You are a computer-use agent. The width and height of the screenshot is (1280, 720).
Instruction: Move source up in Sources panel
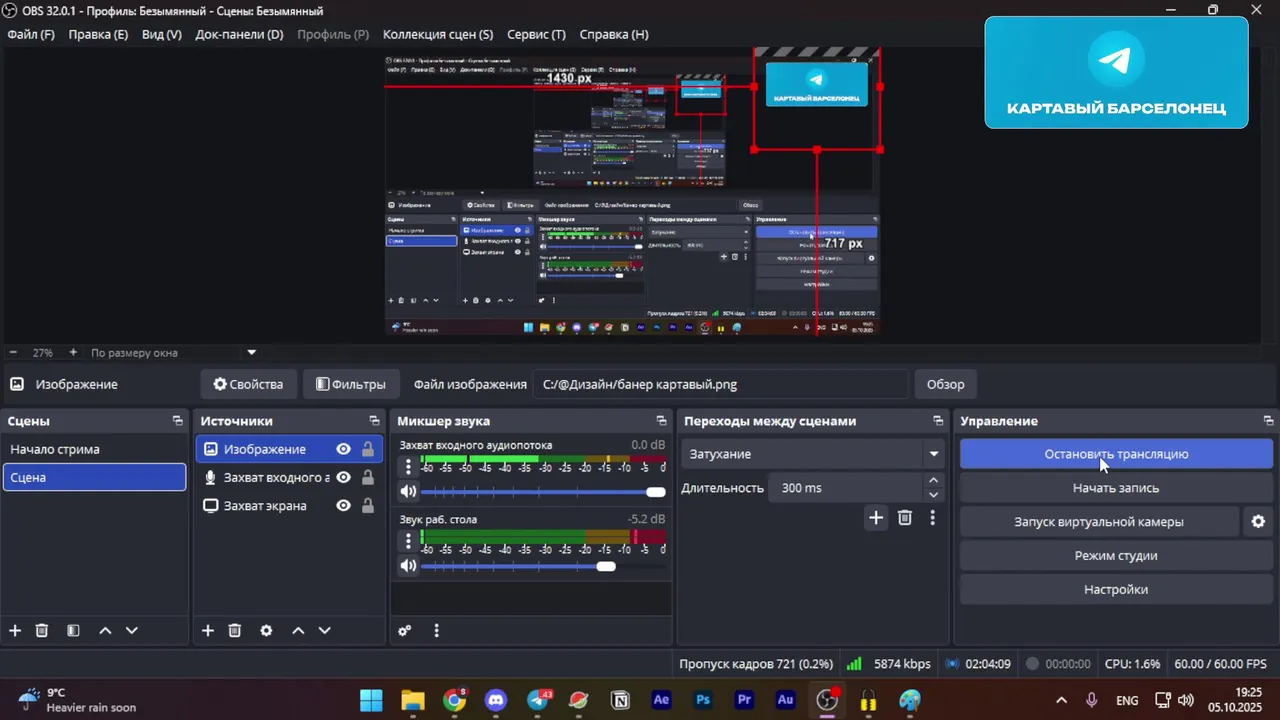[x=298, y=631]
